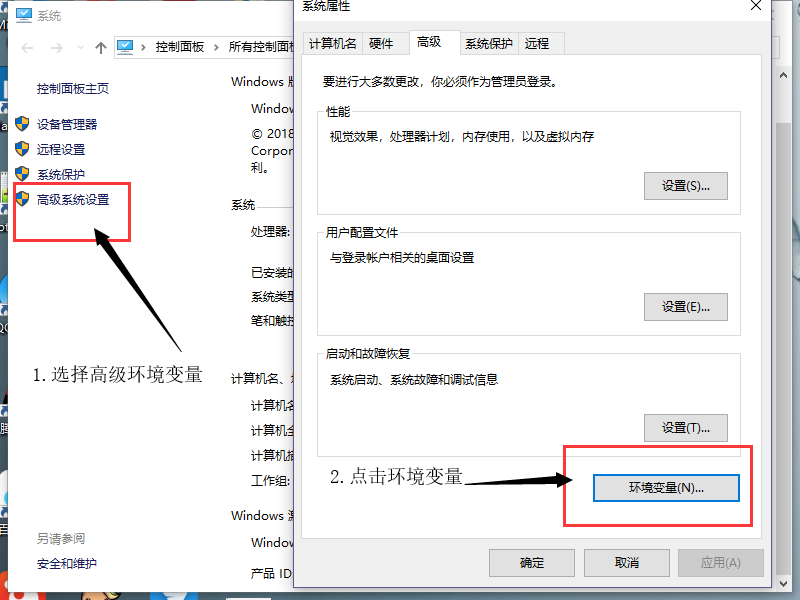Screen dimensions: 800x600
Task: Open the 系统保护 tab
Action: point(488,44)
